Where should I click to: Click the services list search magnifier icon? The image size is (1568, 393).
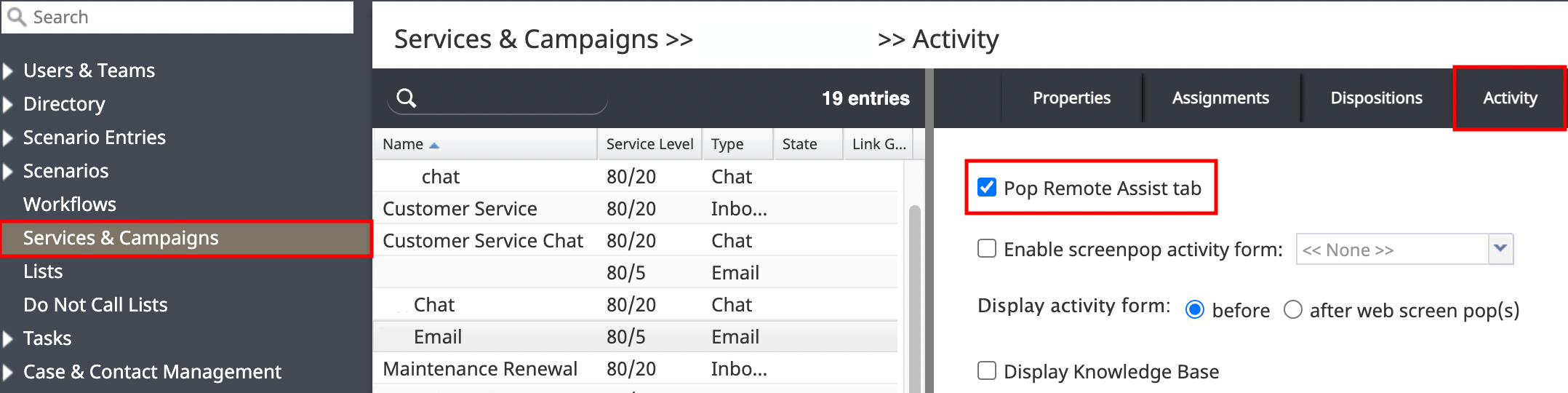(407, 98)
